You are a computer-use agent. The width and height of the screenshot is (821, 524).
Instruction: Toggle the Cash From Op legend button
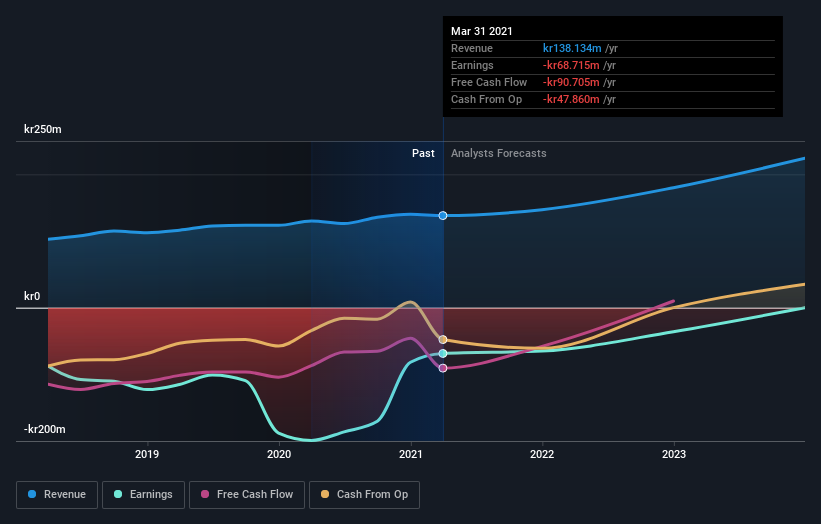click(364, 495)
